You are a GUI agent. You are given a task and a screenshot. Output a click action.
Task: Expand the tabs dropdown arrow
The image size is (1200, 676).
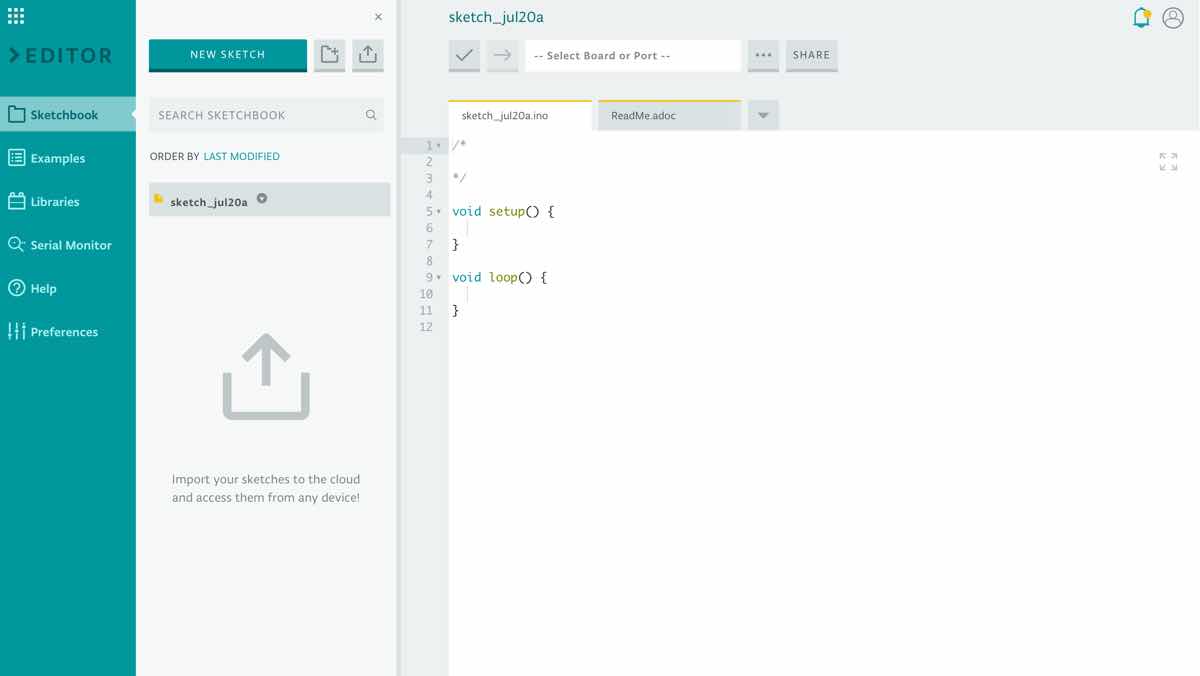tap(763, 116)
